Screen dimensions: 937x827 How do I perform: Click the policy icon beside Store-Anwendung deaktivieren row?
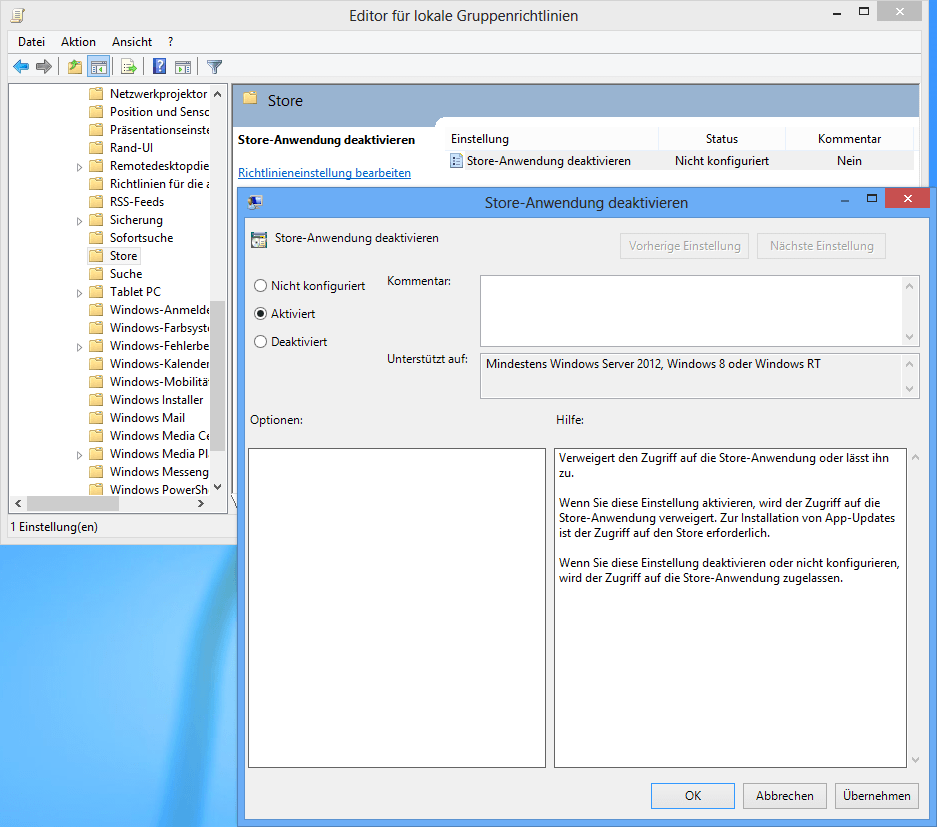(456, 161)
